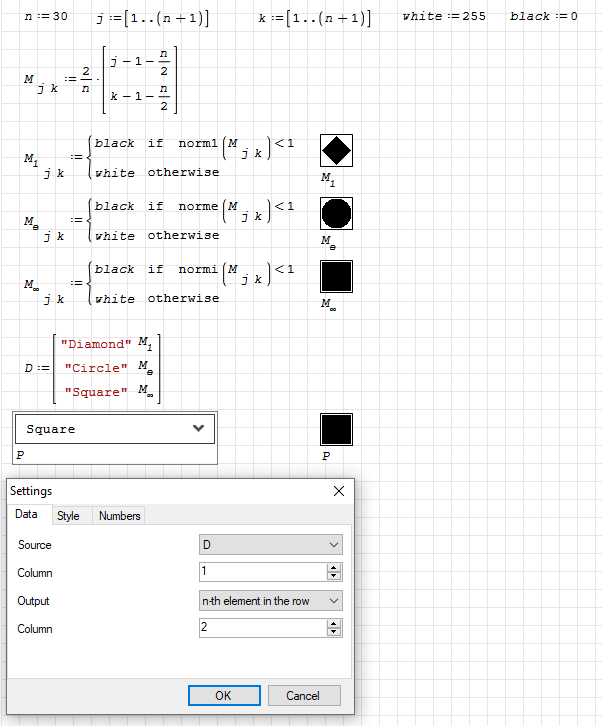602x726 pixels.
Task: Decrement the second Column spinner down arrow
Action: (x=334, y=633)
